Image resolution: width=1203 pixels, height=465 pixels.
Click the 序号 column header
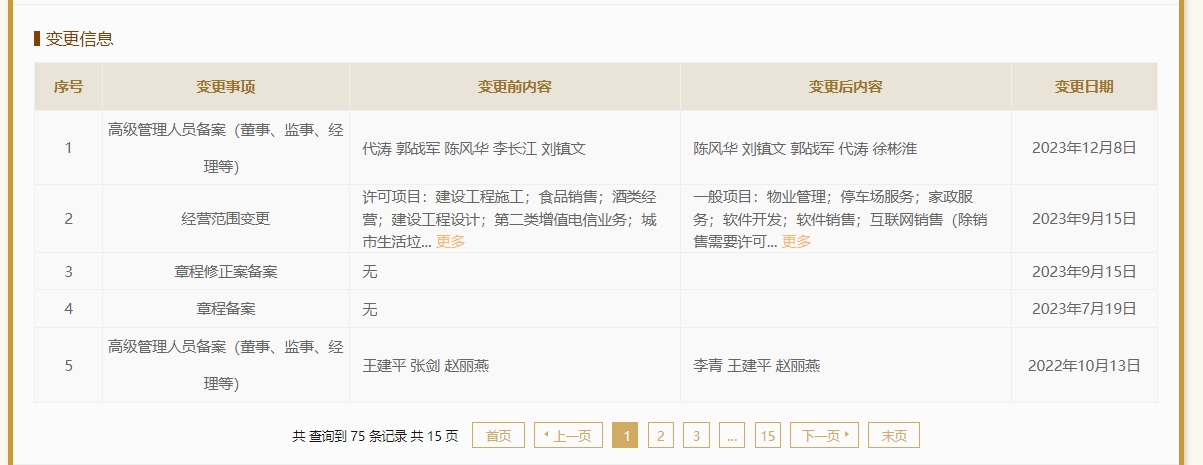tap(68, 87)
